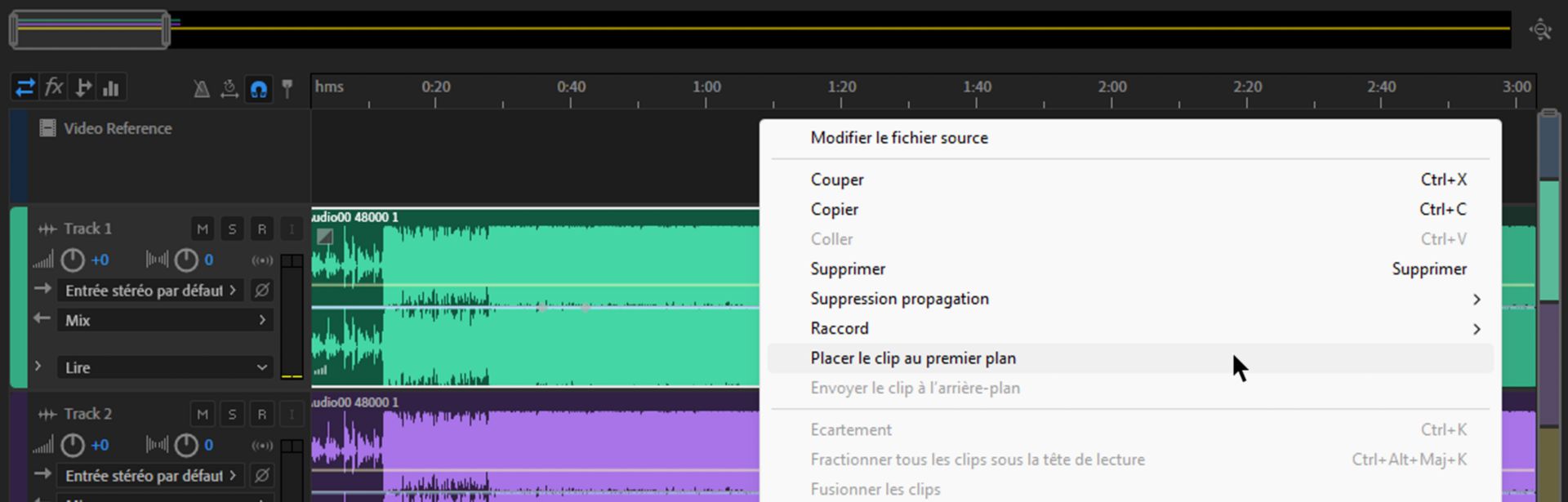Click Track 1 volume level icon
This screenshot has width=1568, height=502.
[43, 260]
